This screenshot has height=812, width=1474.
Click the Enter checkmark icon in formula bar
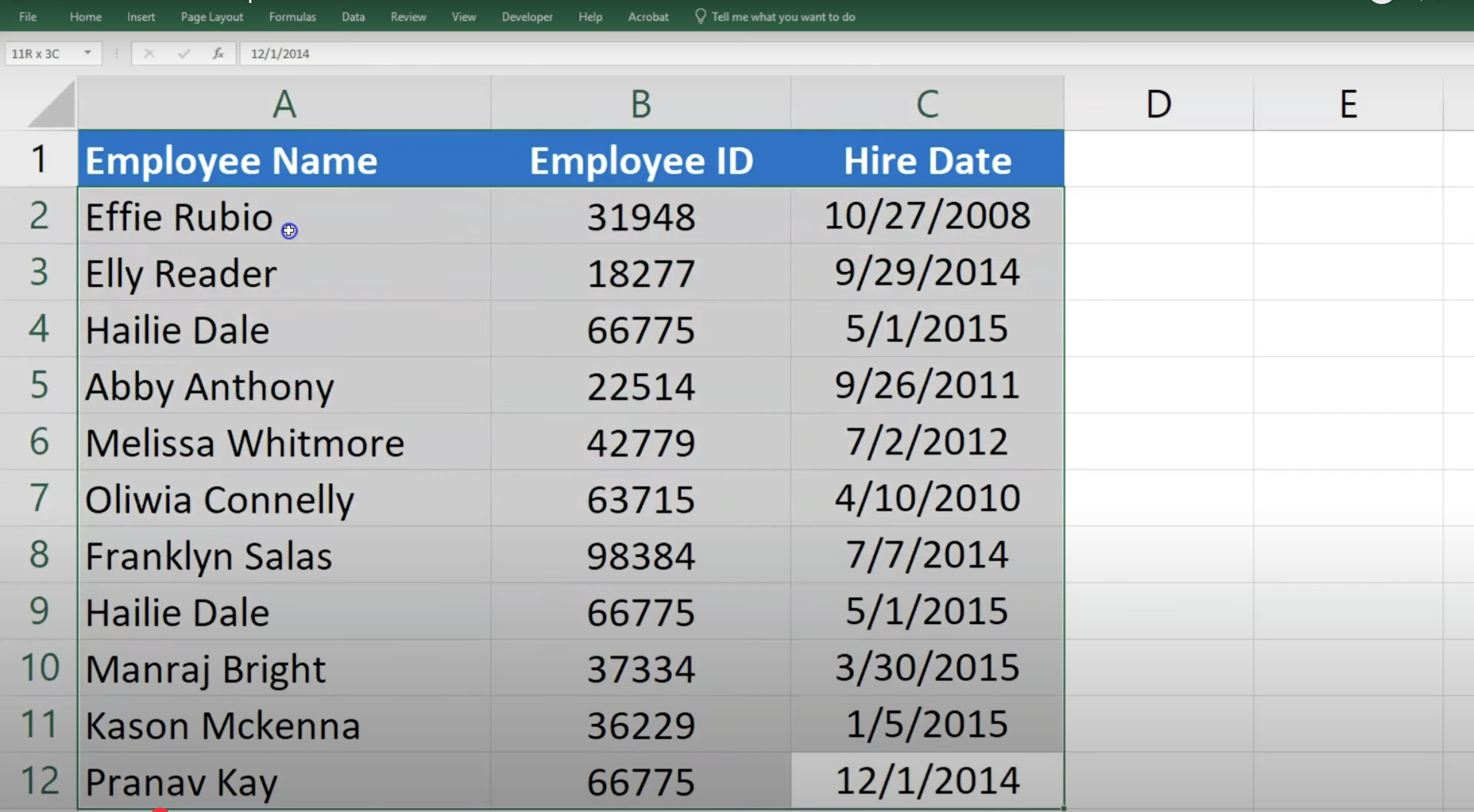183,54
